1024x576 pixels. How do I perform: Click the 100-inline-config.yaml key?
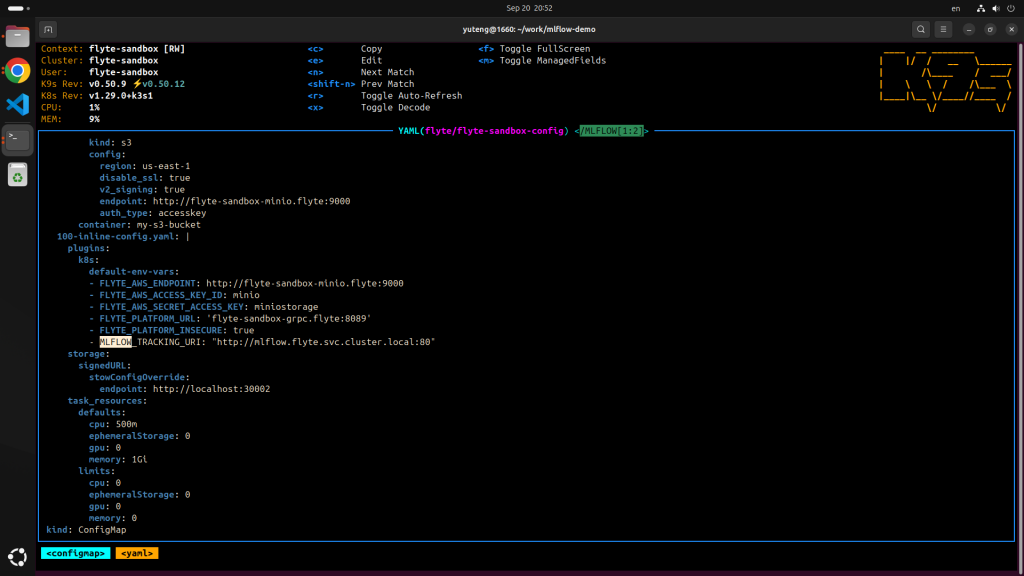tap(116, 237)
